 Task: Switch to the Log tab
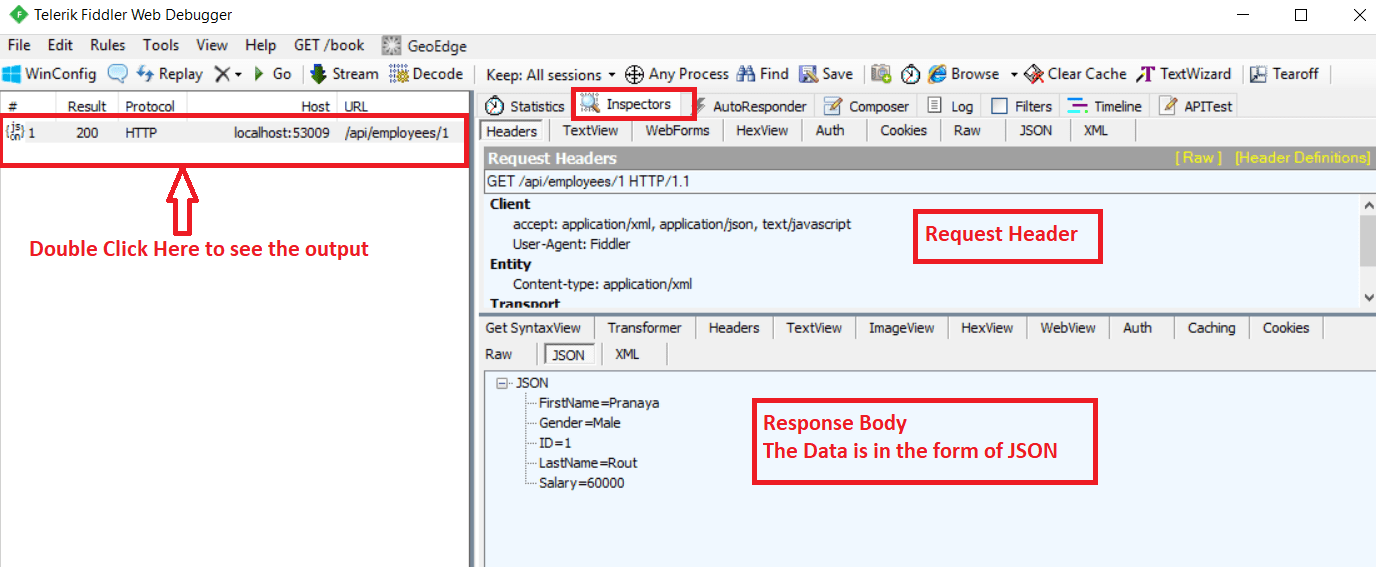pos(950,106)
